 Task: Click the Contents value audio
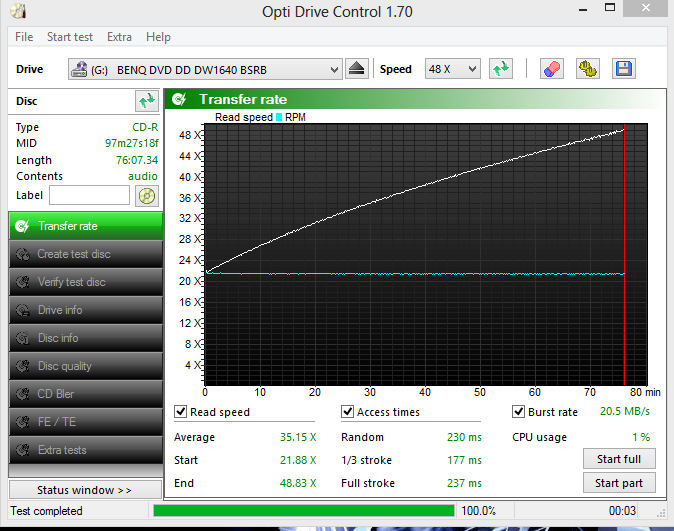[143, 176]
